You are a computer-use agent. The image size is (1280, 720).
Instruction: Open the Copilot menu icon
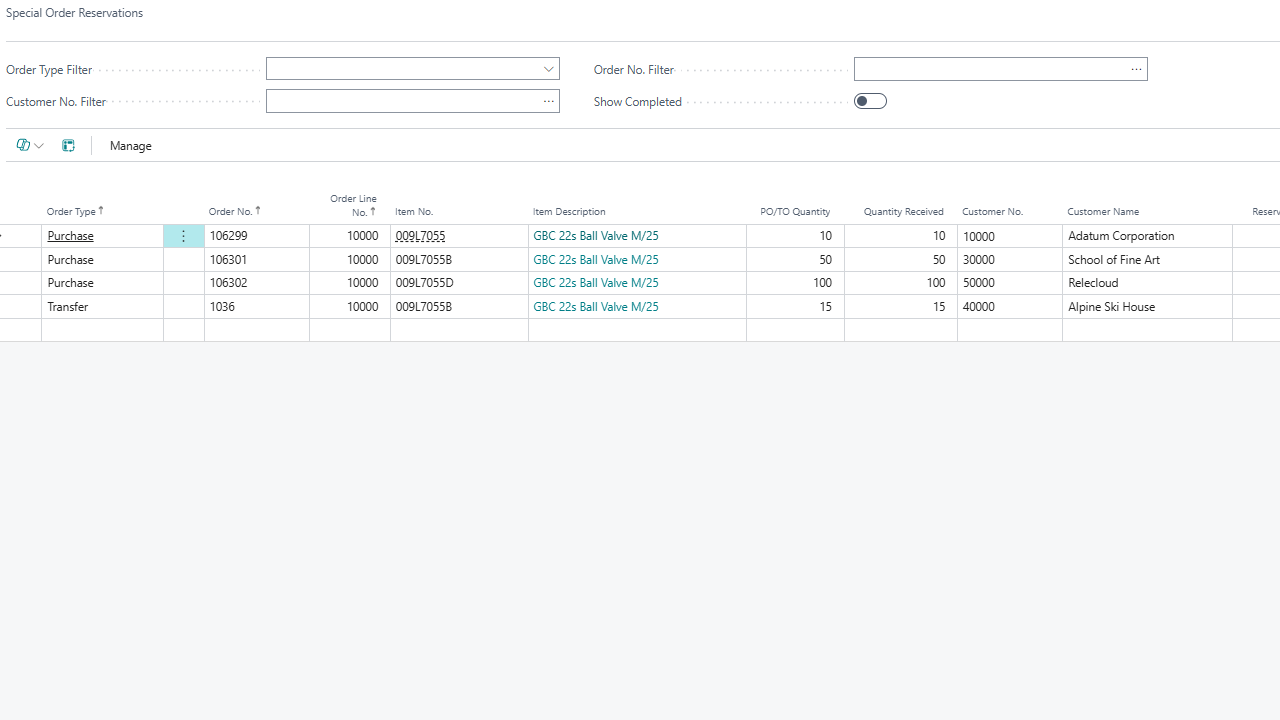[x=23, y=146]
